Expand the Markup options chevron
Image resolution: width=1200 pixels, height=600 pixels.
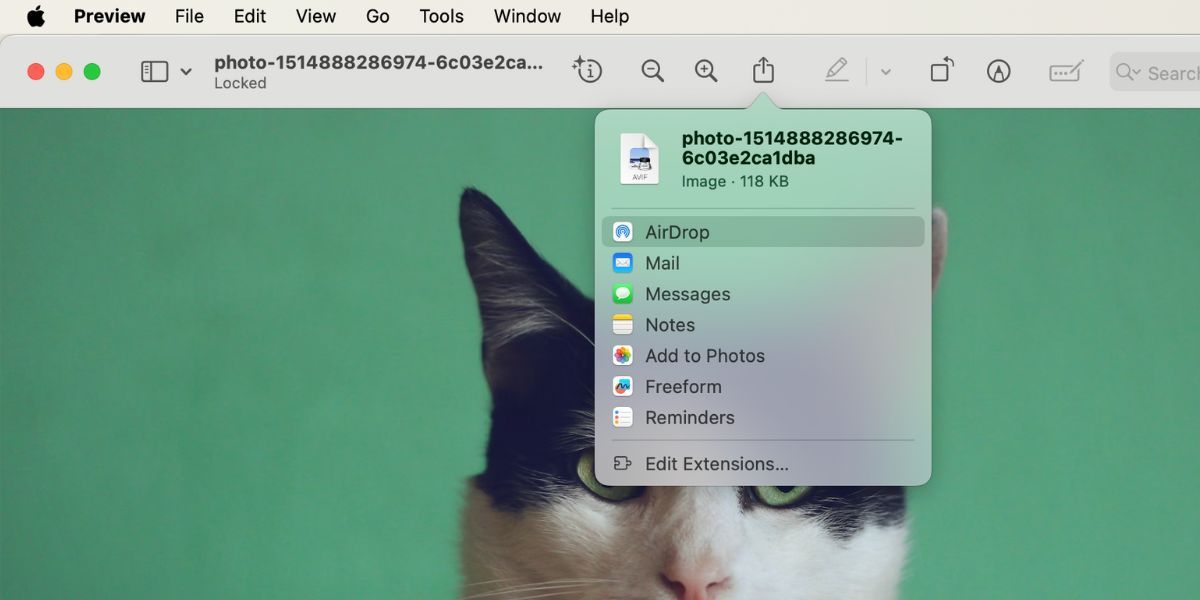click(884, 71)
